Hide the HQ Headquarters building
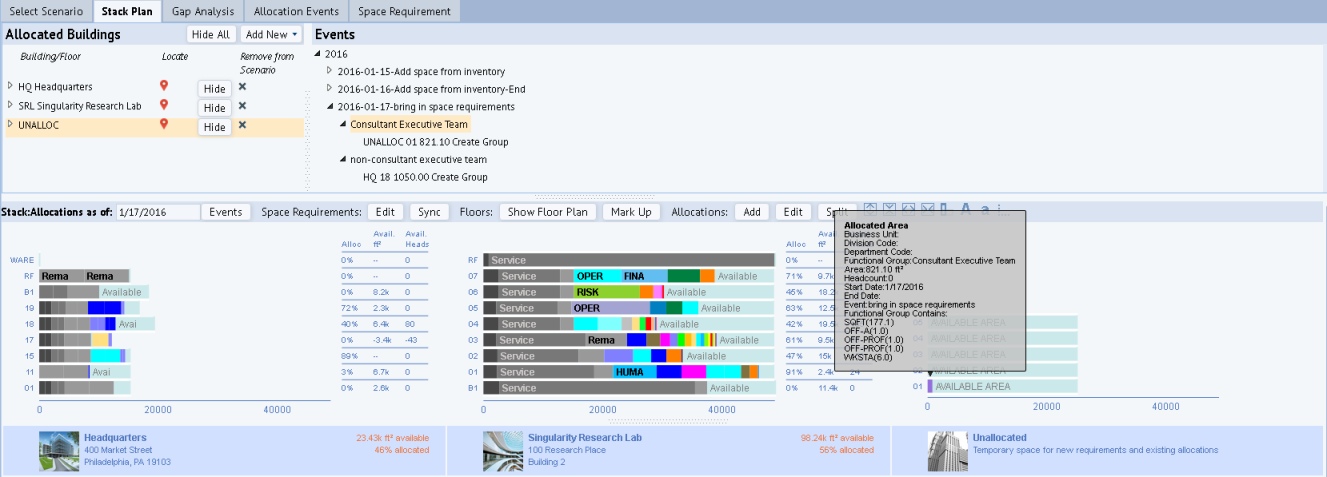The image size is (1327, 477). 214,89
